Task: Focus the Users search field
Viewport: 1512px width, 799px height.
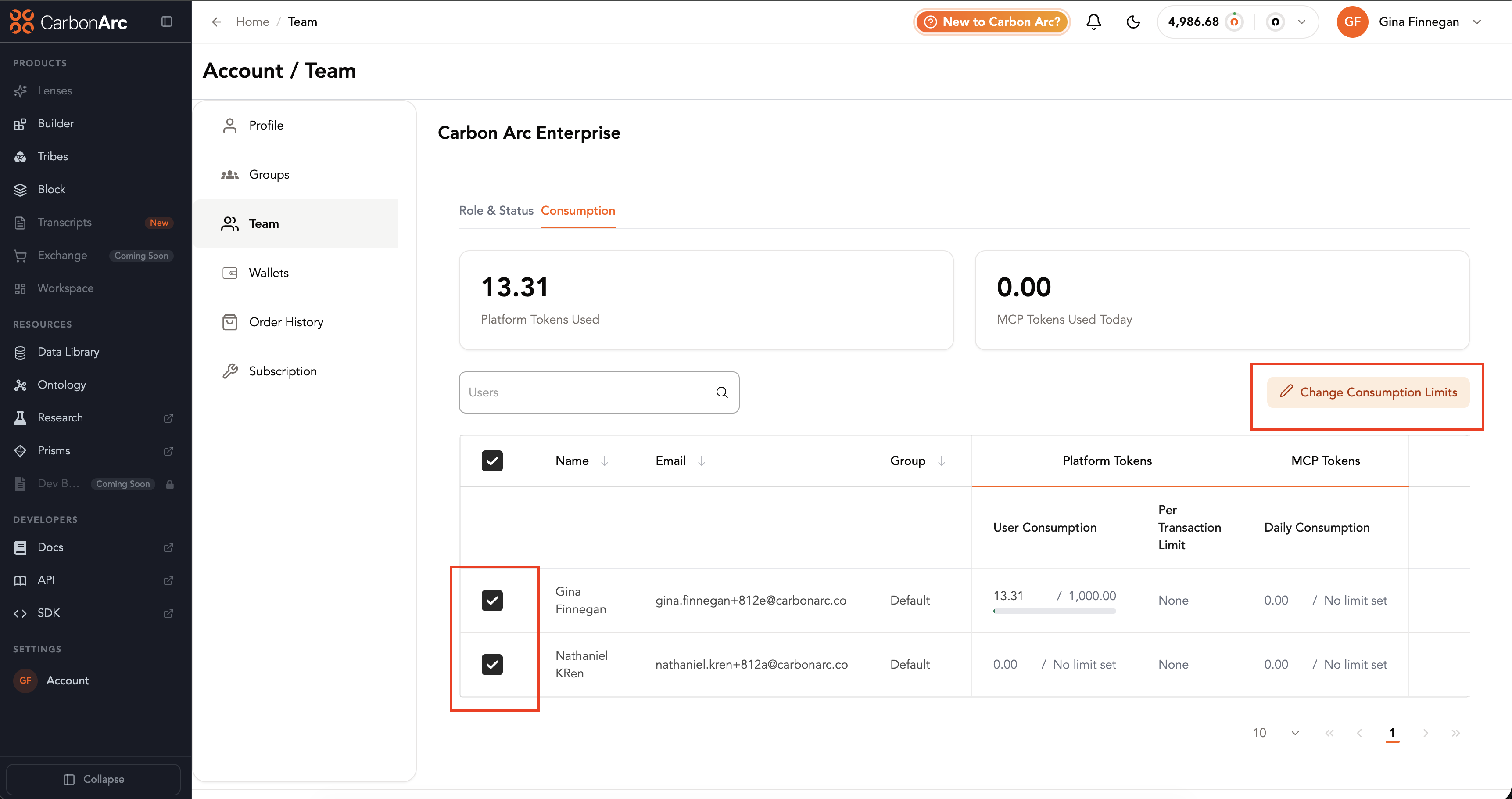Action: pyautogui.click(x=598, y=392)
